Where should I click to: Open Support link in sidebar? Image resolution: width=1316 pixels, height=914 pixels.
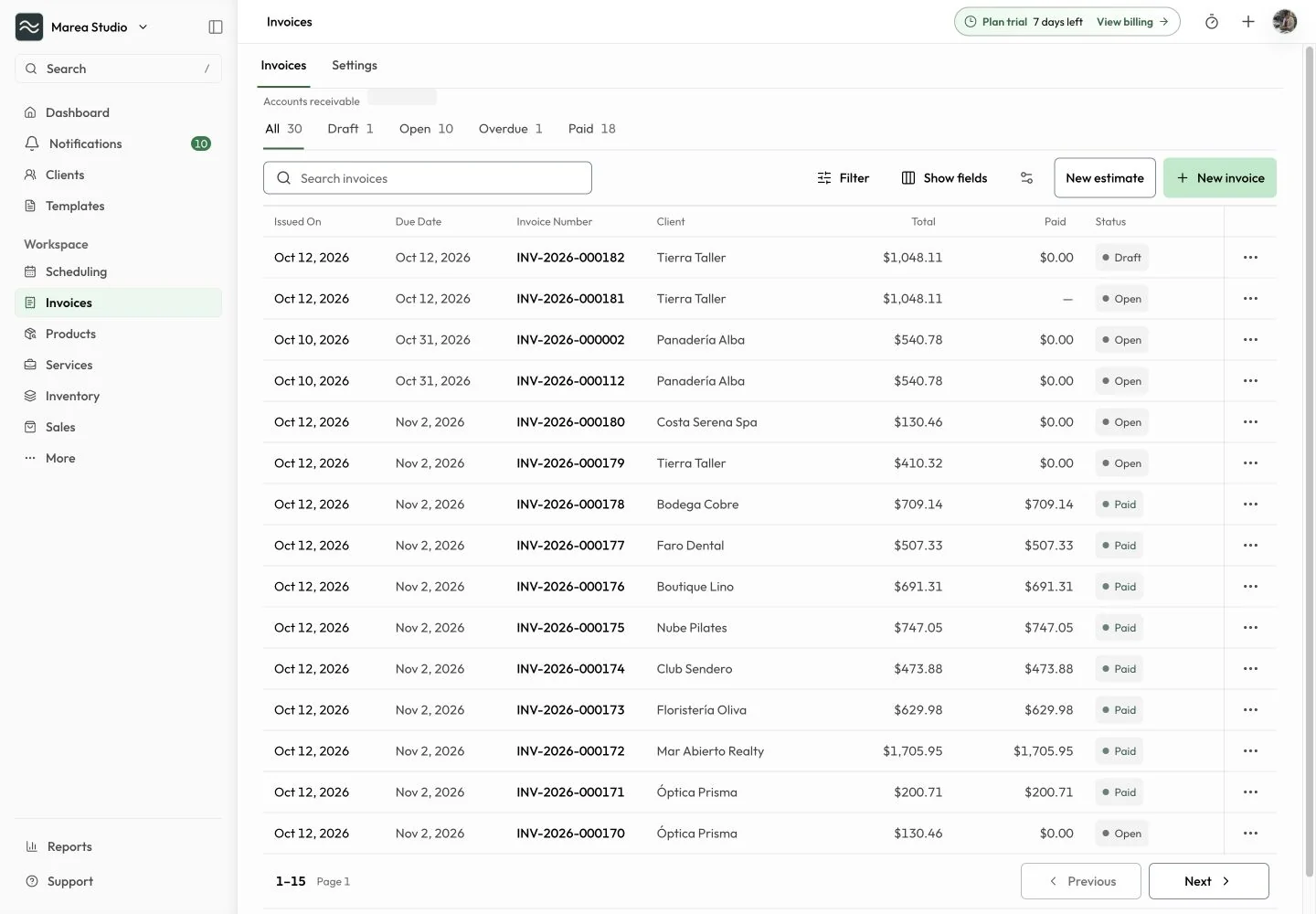tap(118, 881)
